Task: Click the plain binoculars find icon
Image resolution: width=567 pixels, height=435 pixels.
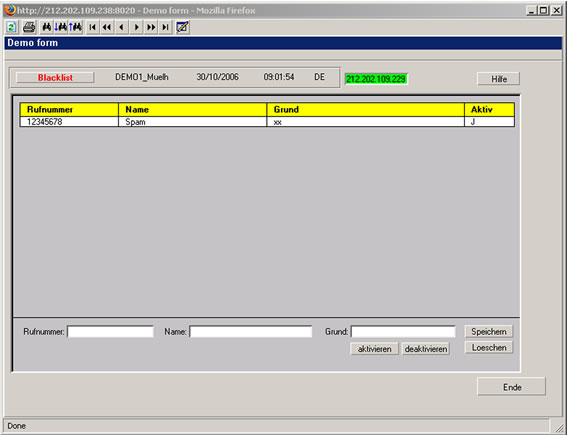Action: point(47,27)
